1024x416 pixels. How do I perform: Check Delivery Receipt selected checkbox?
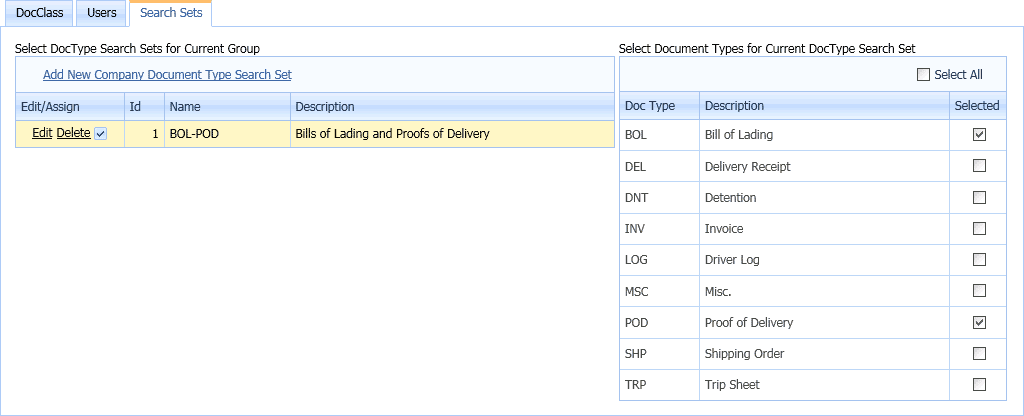click(979, 166)
